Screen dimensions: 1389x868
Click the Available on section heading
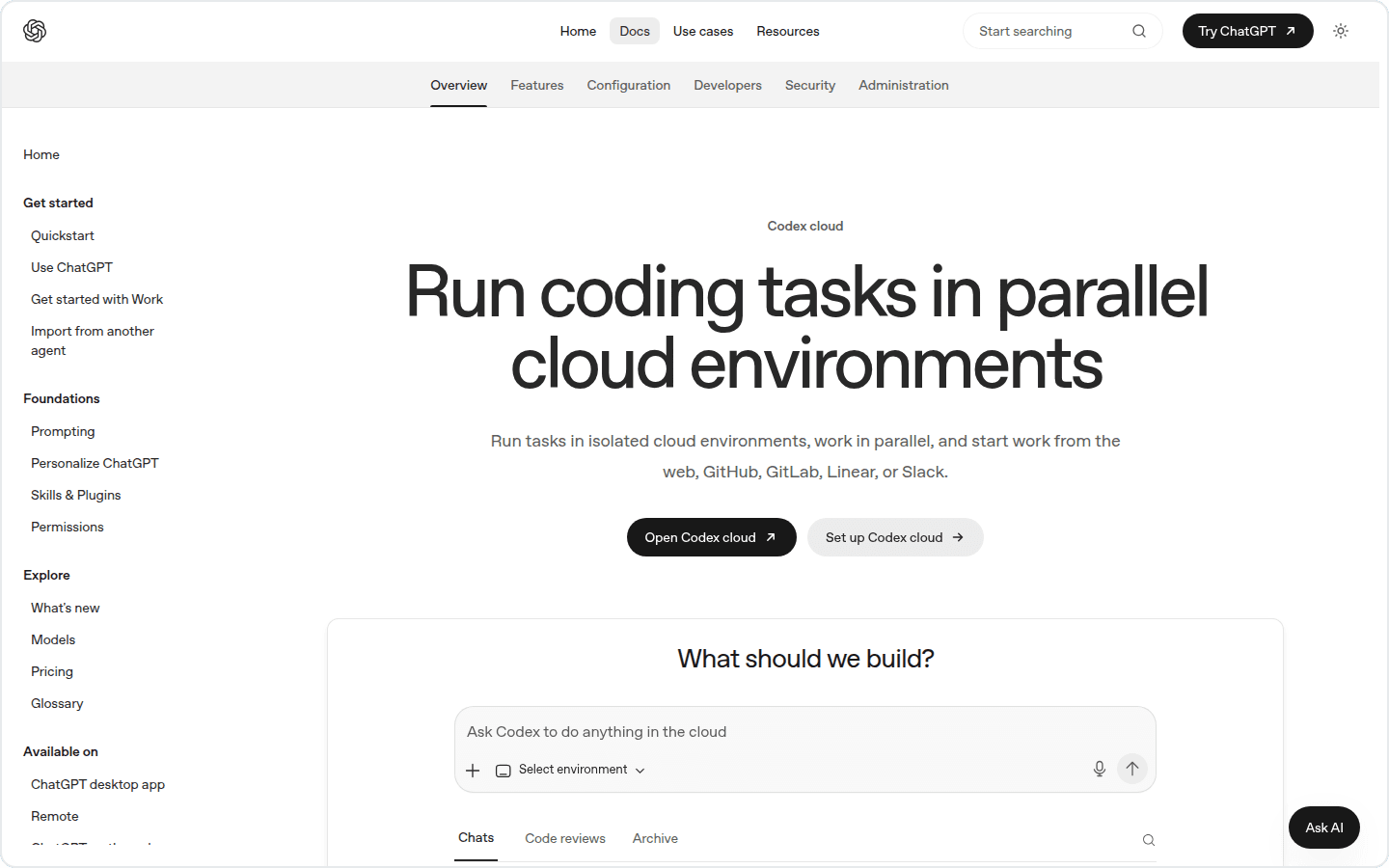click(x=61, y=751)
